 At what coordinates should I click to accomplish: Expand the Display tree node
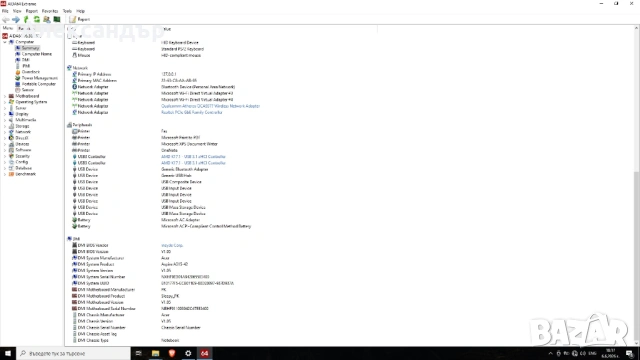pos(5,114)
